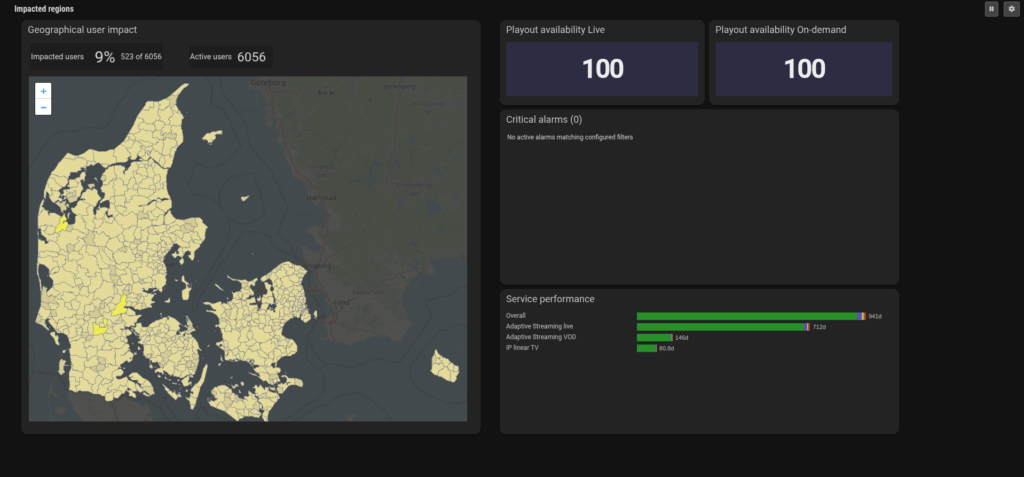Open the Critical alarms panel title

pos(544,120)
